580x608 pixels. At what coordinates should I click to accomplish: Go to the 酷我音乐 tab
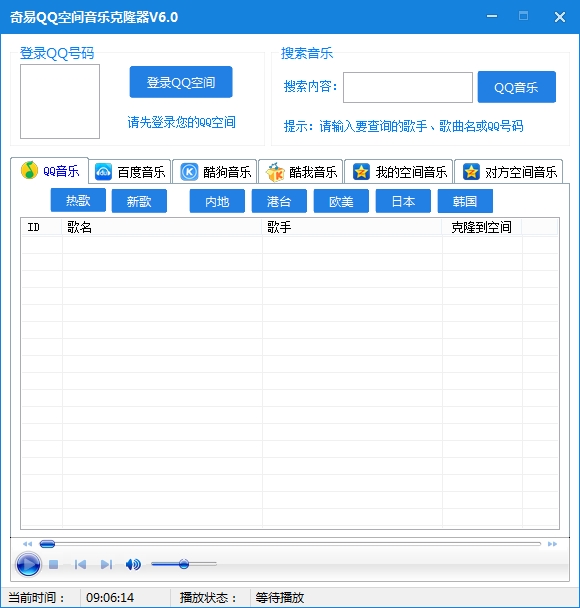click(301, 172)
